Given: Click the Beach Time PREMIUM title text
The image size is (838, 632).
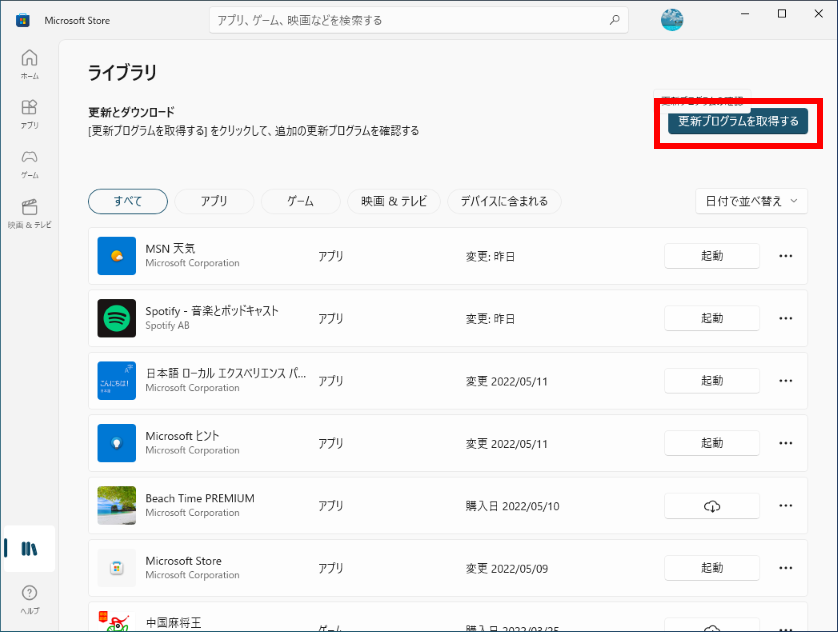Looking at the screenshot, I should click(x=200, y=498).
